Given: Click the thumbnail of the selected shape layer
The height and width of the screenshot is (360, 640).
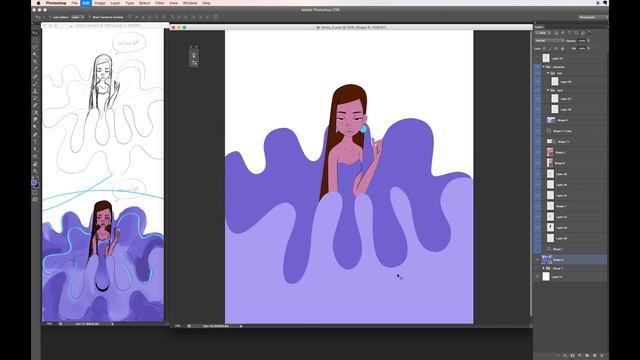Looking at the screenshot, I should click(x=547, y=260).
